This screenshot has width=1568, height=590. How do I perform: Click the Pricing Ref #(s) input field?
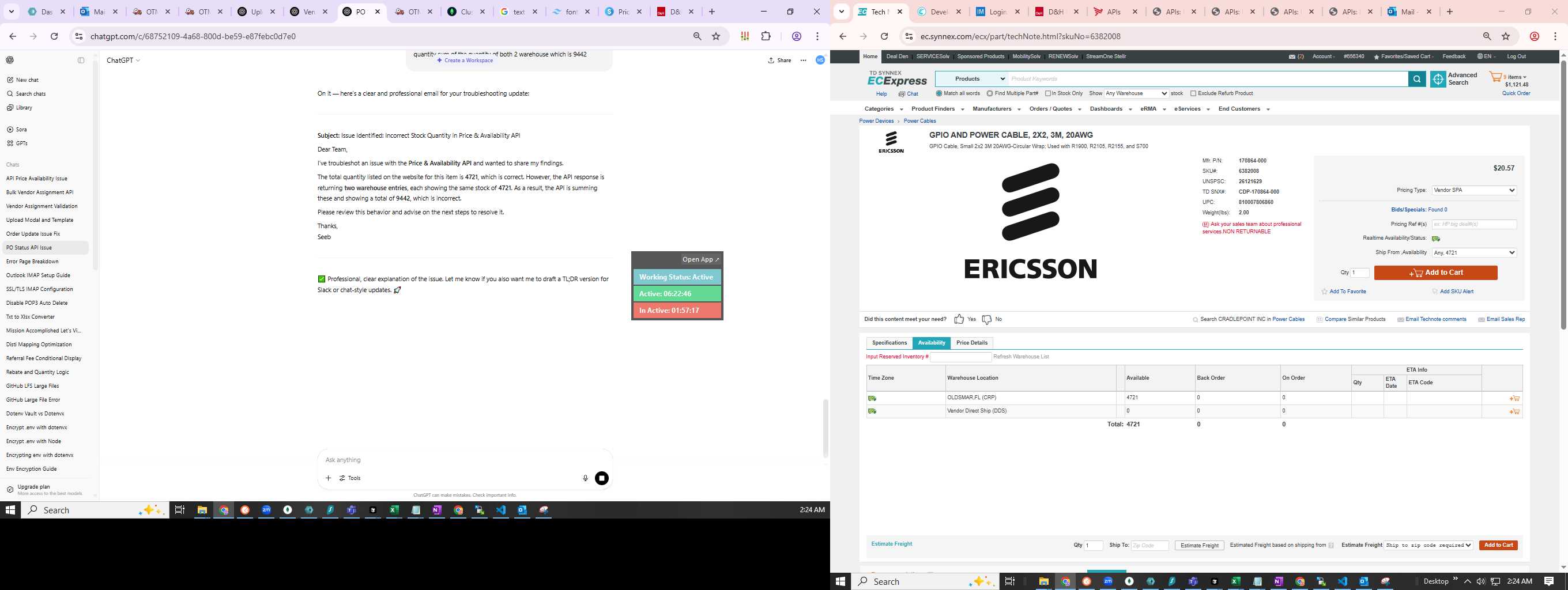[x=1473, y=225]
